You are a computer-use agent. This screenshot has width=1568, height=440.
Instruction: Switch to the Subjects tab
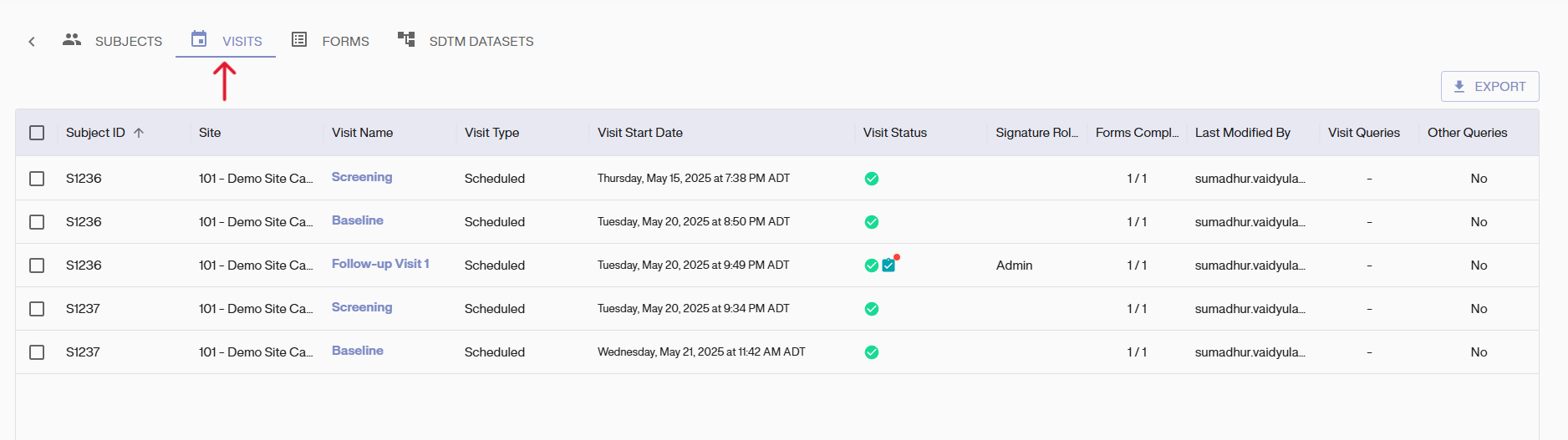click(128, 41)
